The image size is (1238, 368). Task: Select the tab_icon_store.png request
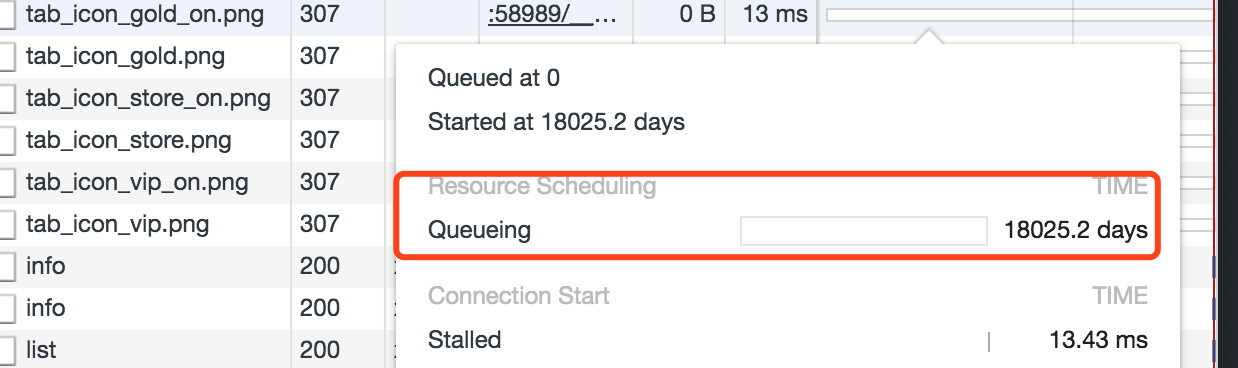pyautogui.click(x=128, y=140)
